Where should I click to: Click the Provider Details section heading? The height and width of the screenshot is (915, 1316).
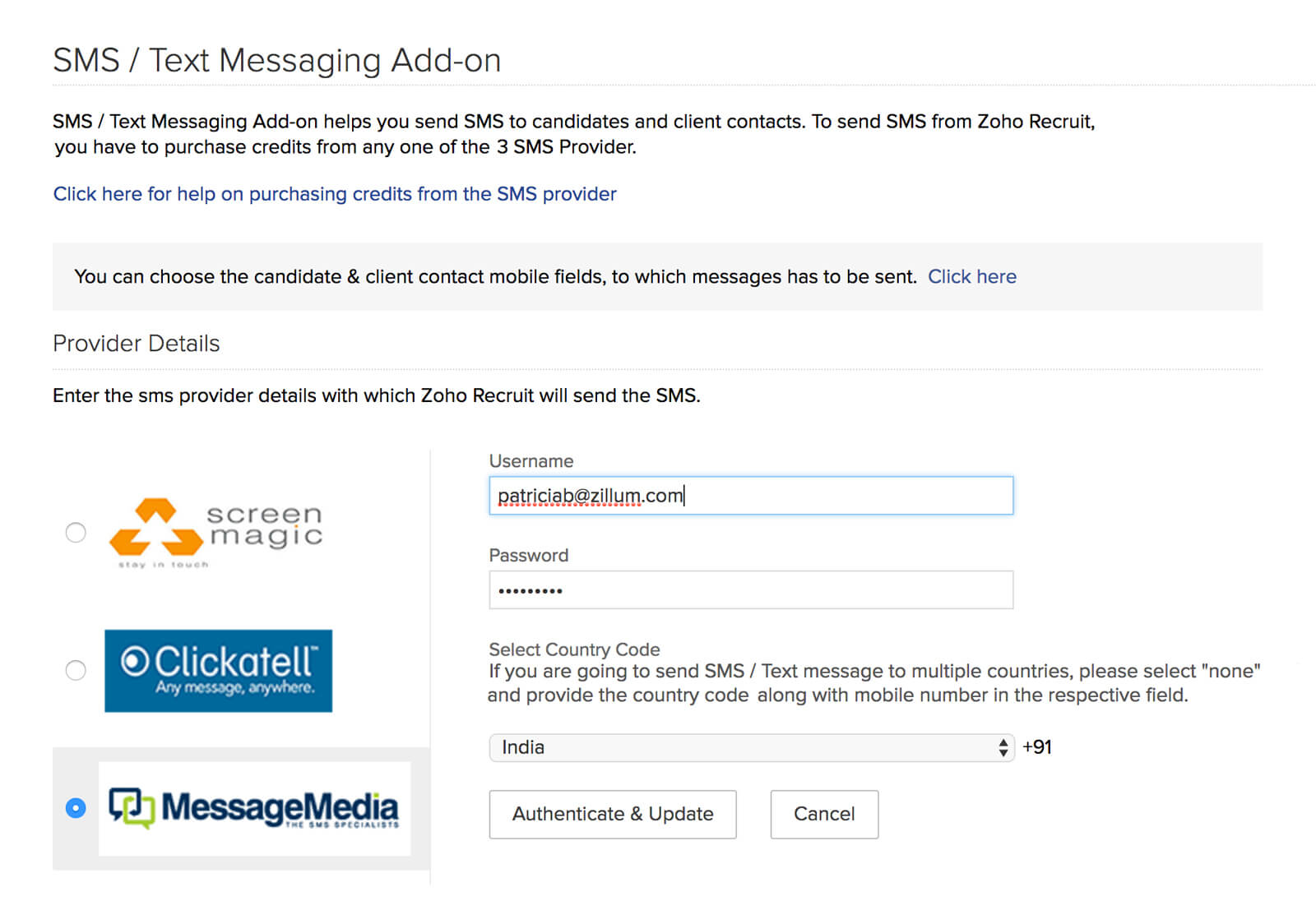pyautogui.click(x=136, y=344)
